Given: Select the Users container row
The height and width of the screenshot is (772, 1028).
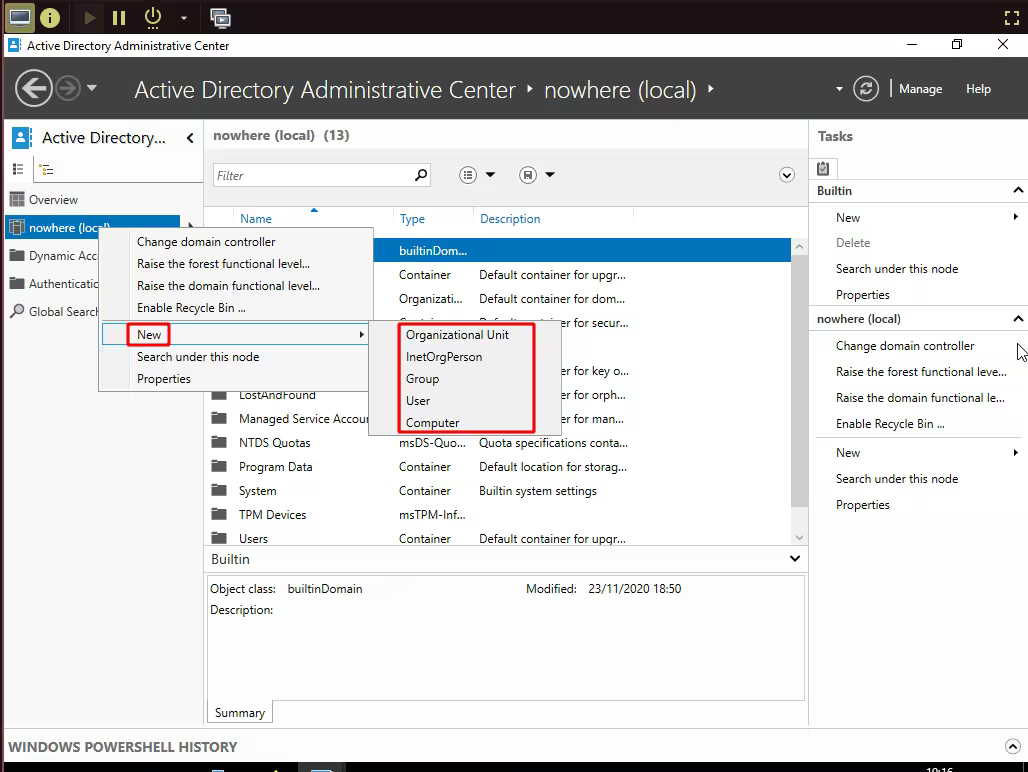Looking at the screenshot, I should tap(498, 539).
